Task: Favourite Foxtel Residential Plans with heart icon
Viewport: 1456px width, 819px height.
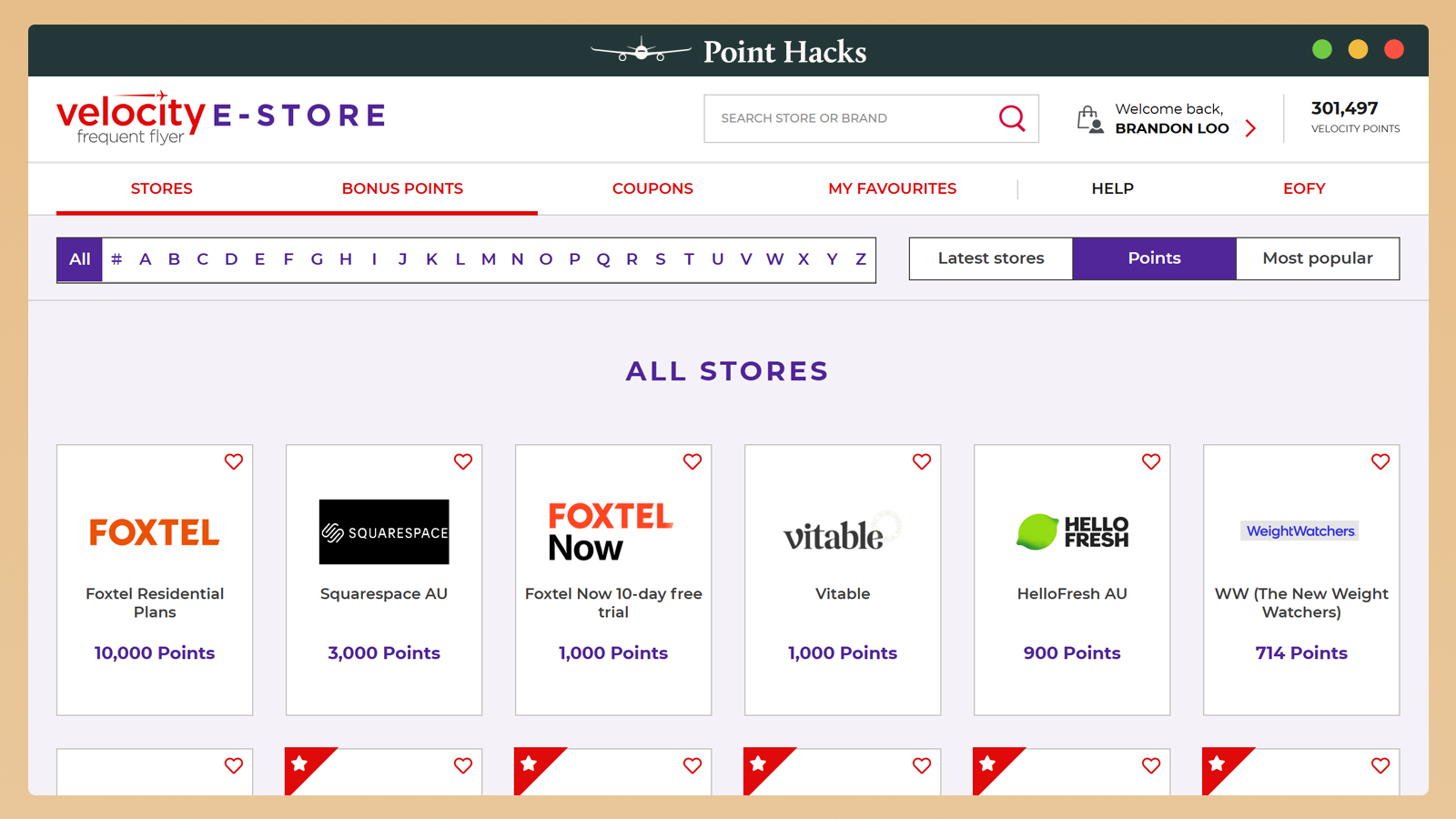Action: click(234, 461)
